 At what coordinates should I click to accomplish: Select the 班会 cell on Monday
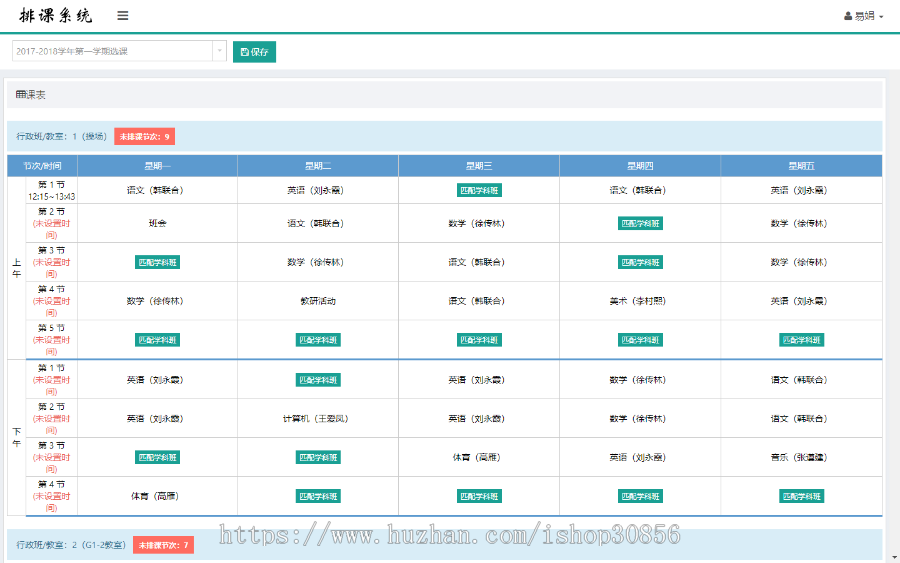[x=157, y=223]
